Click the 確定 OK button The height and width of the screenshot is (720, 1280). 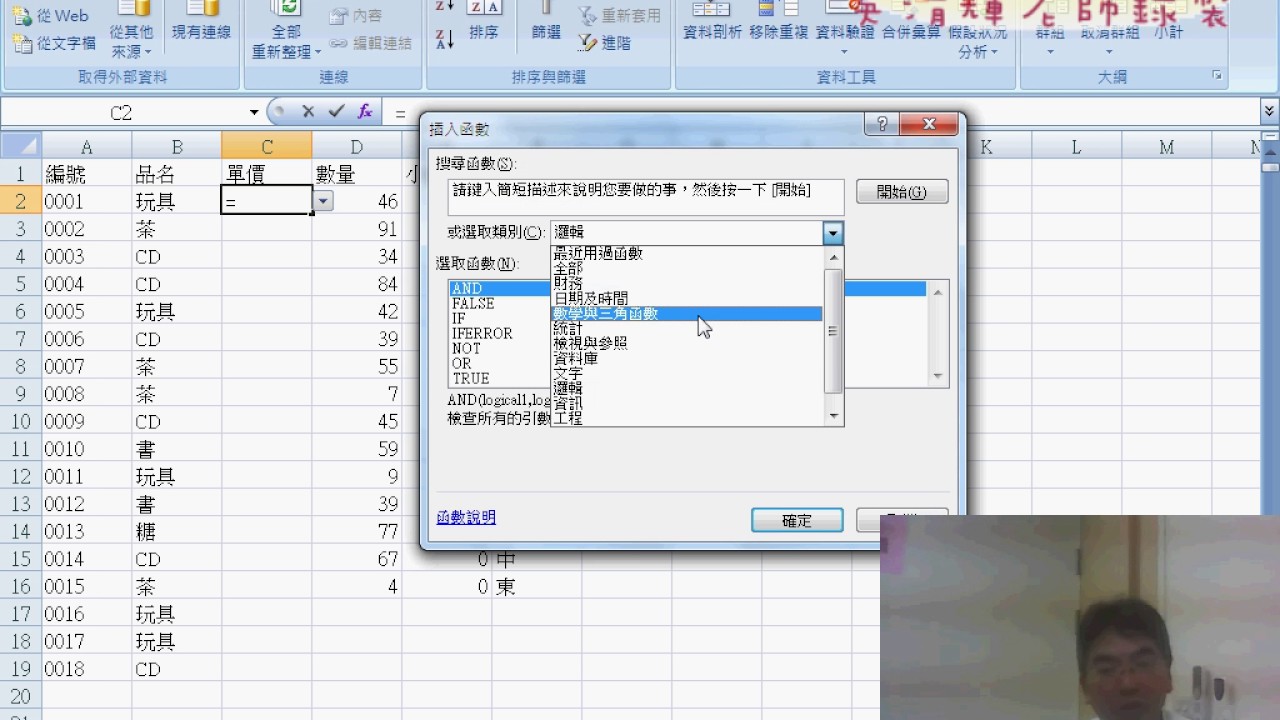point(797,520)
